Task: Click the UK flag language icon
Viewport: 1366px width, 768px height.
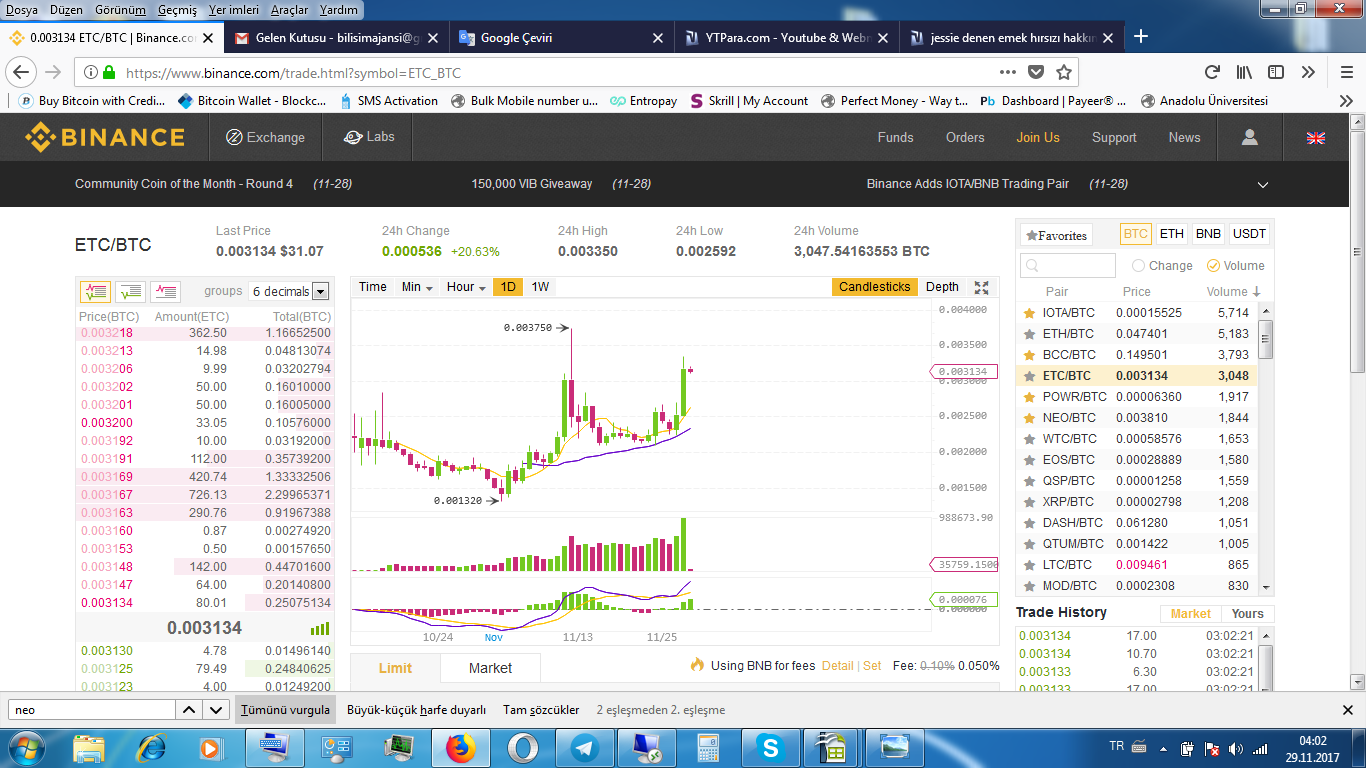Action: pyautogui.click(x=1315, y=138)
